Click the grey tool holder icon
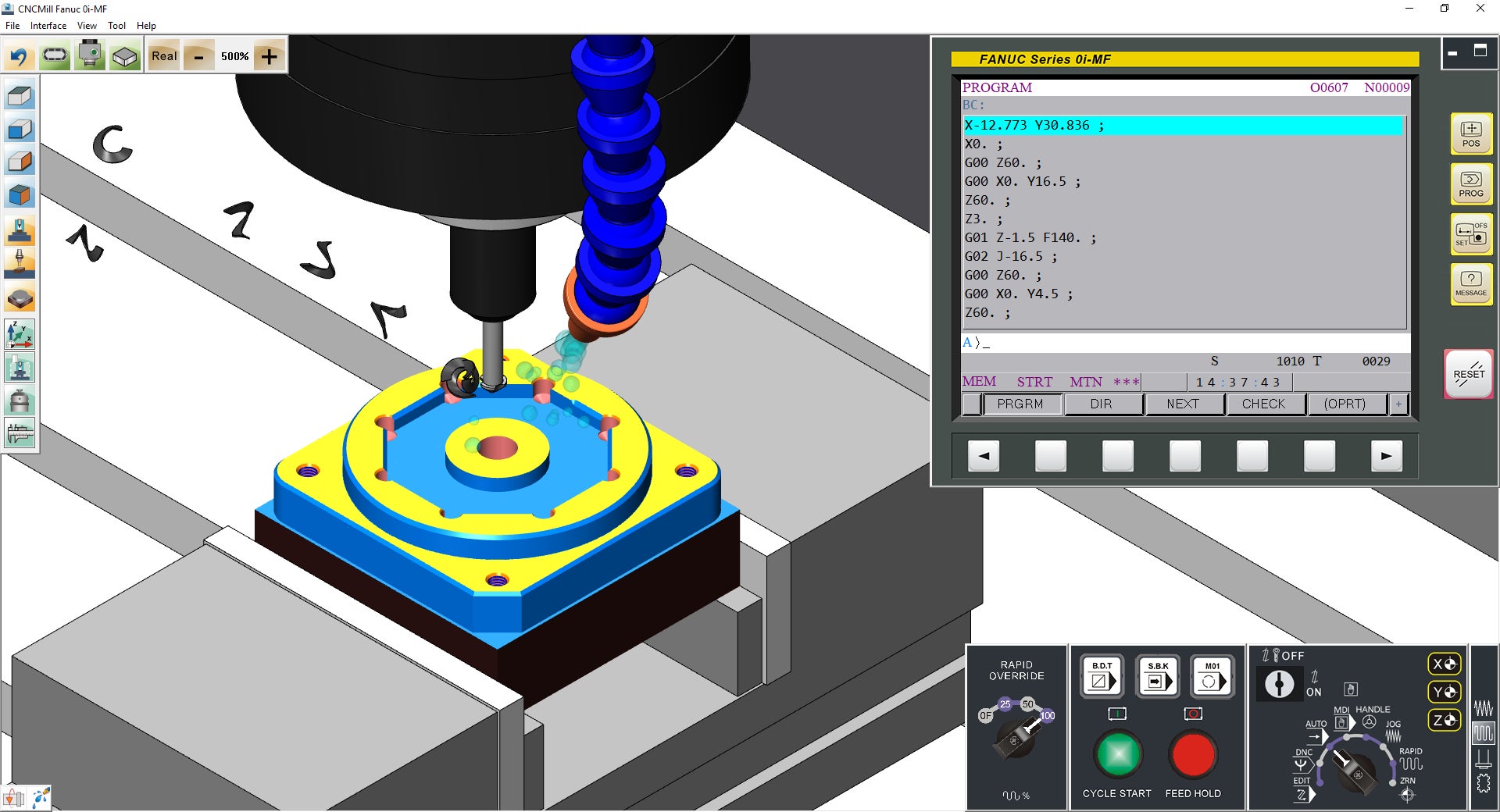 (20, 400)
